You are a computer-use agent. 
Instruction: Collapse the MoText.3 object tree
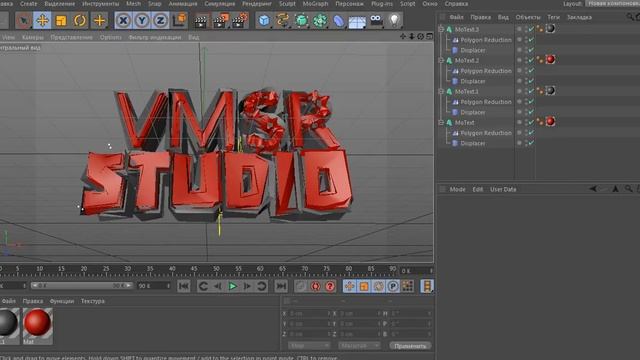(x=441, y=29)
